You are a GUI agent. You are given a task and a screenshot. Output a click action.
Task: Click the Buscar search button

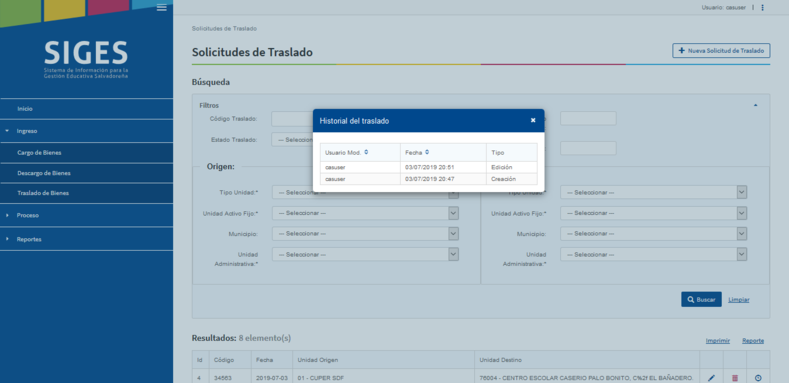click(701, 299)
